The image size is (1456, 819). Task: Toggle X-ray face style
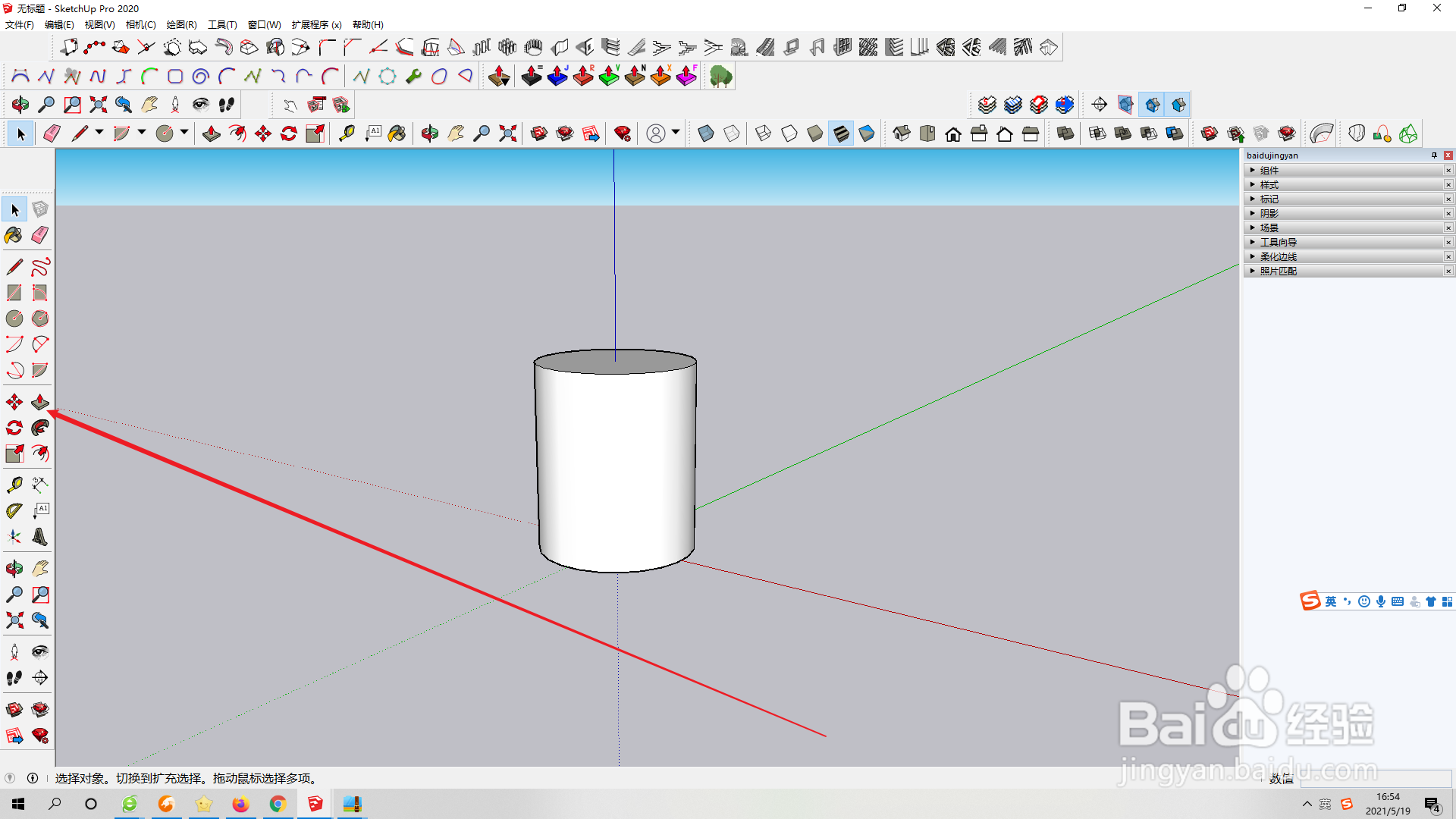705,134
